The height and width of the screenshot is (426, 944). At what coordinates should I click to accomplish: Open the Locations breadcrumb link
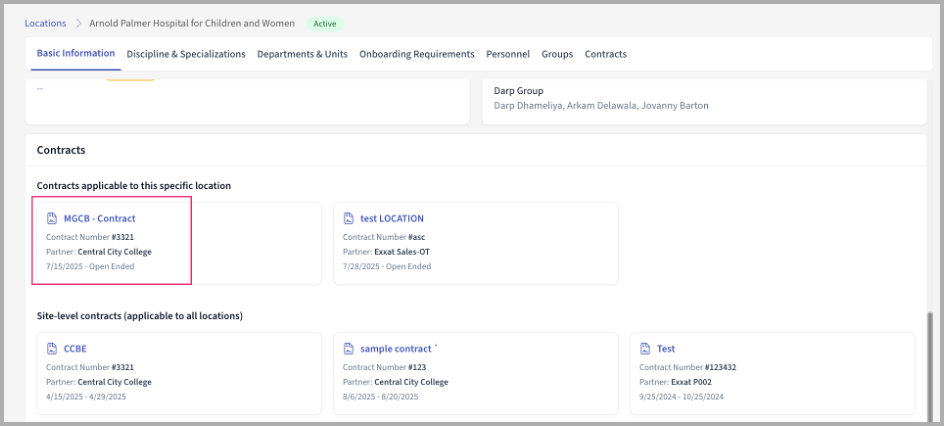45,23
